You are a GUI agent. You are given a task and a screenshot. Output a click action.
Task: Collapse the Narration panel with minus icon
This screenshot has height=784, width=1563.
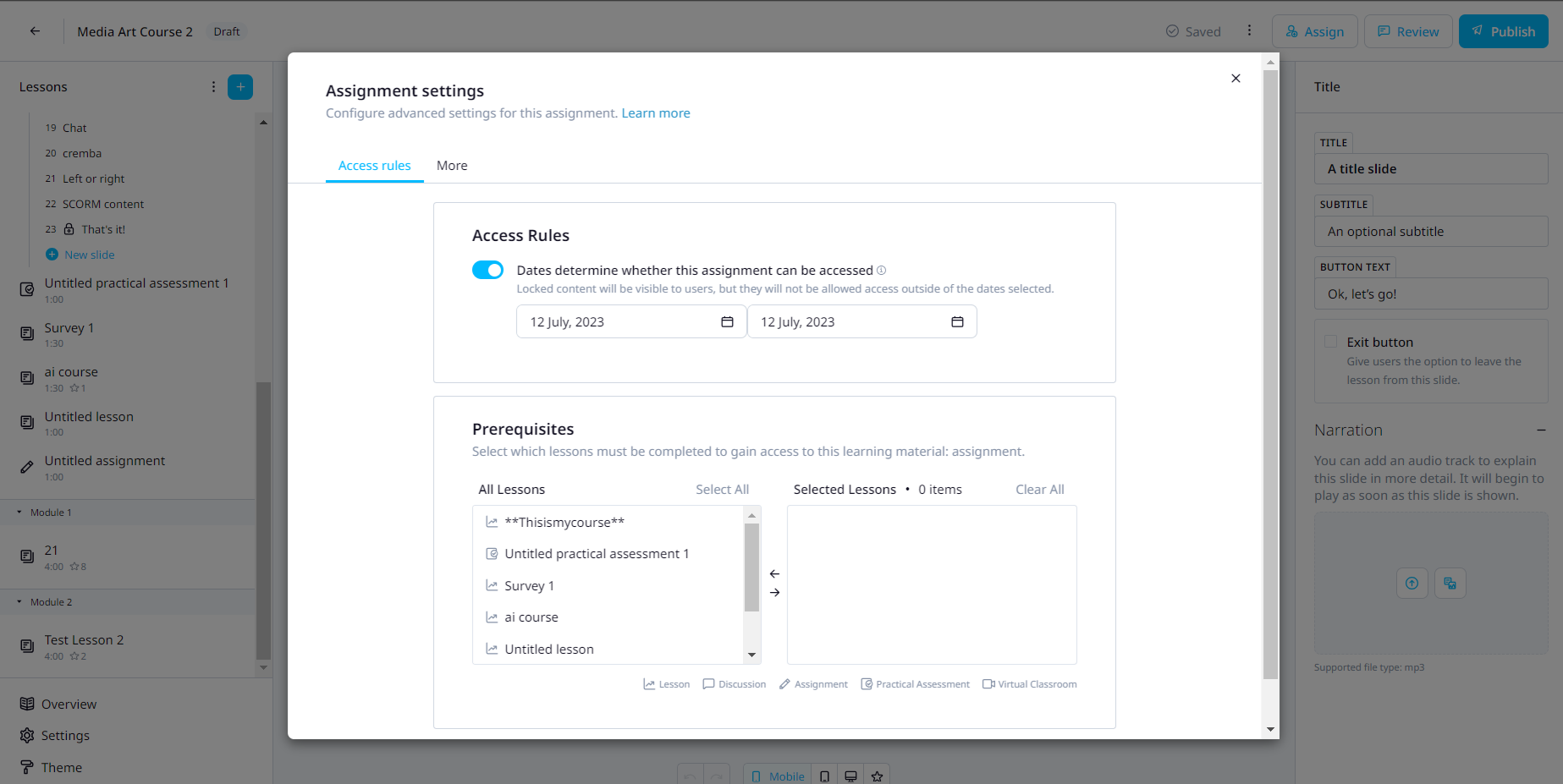click(1542, 430)
